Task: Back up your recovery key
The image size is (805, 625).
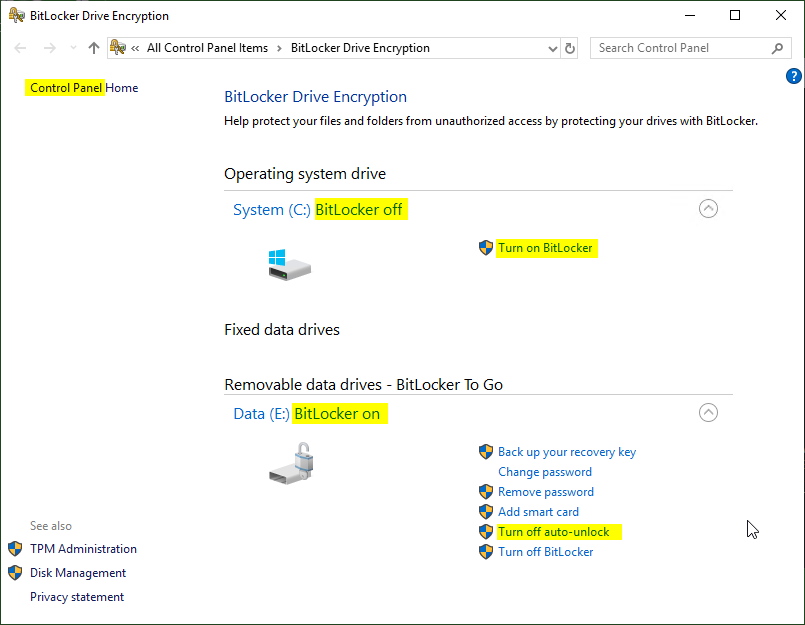Action: pos(567,451)
